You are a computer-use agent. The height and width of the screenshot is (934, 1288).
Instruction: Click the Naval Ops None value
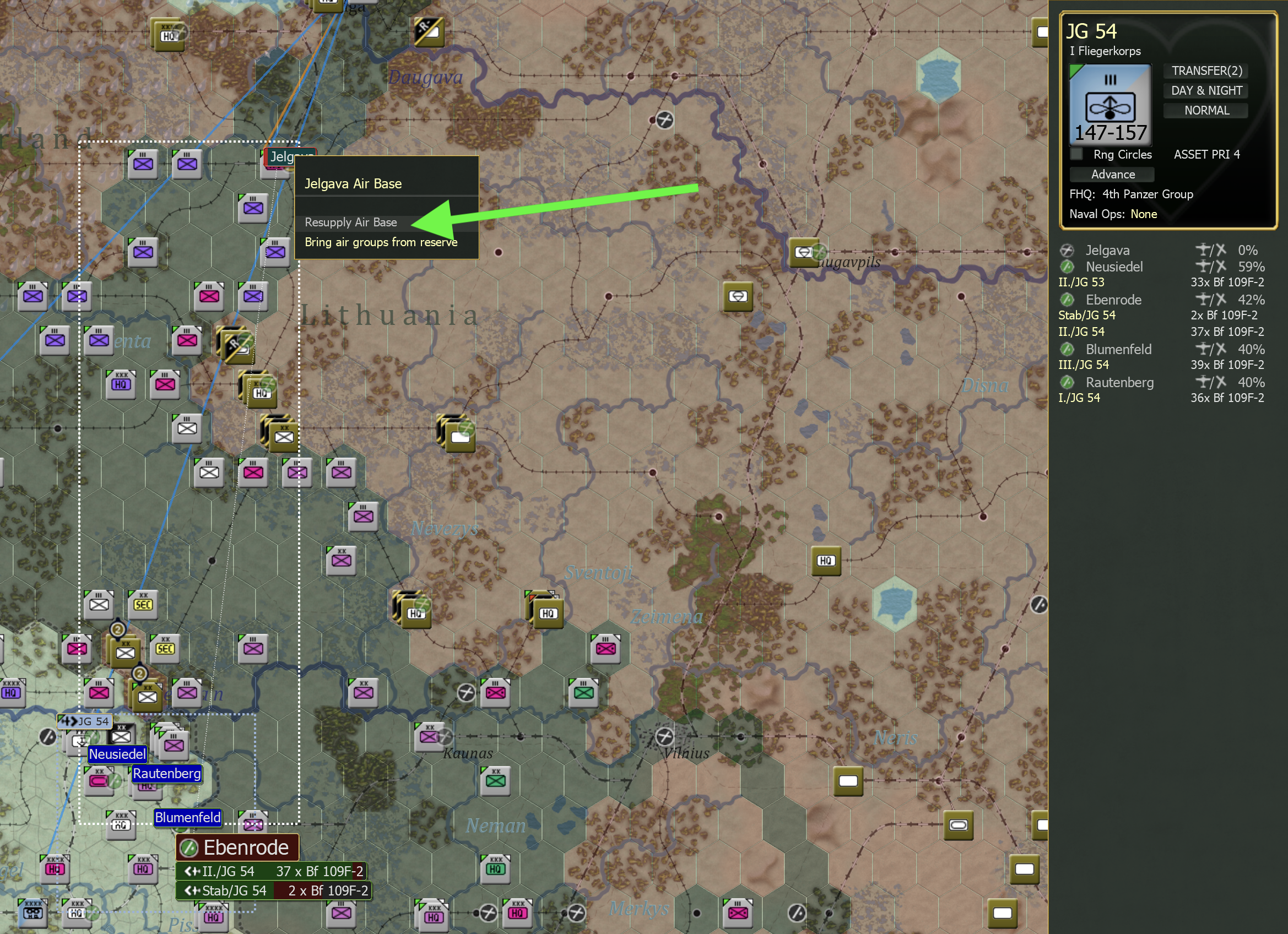pos(1143,214)
